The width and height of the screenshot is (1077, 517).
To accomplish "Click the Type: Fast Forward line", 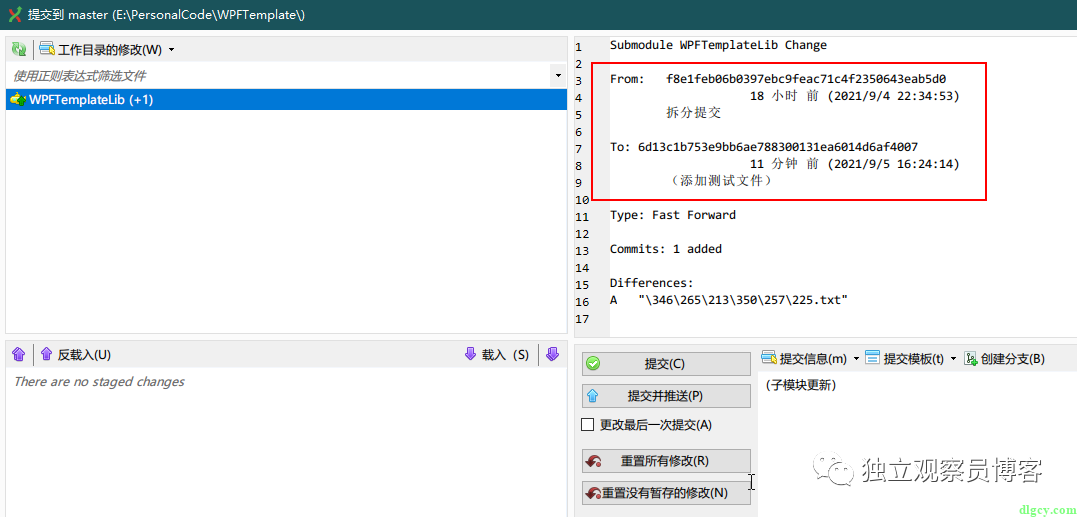I will pyautogui.click(x=672, y=215).
